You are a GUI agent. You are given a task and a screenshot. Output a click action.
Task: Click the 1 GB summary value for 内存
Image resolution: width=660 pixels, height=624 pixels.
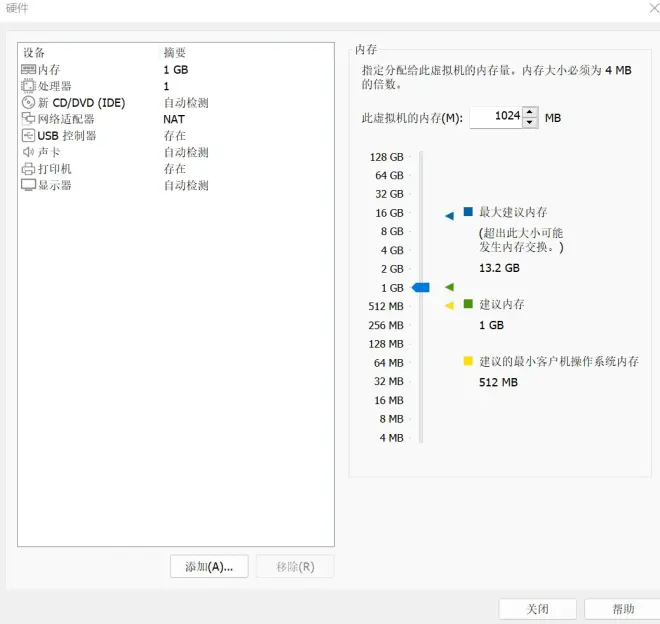(x=176, y=69)
